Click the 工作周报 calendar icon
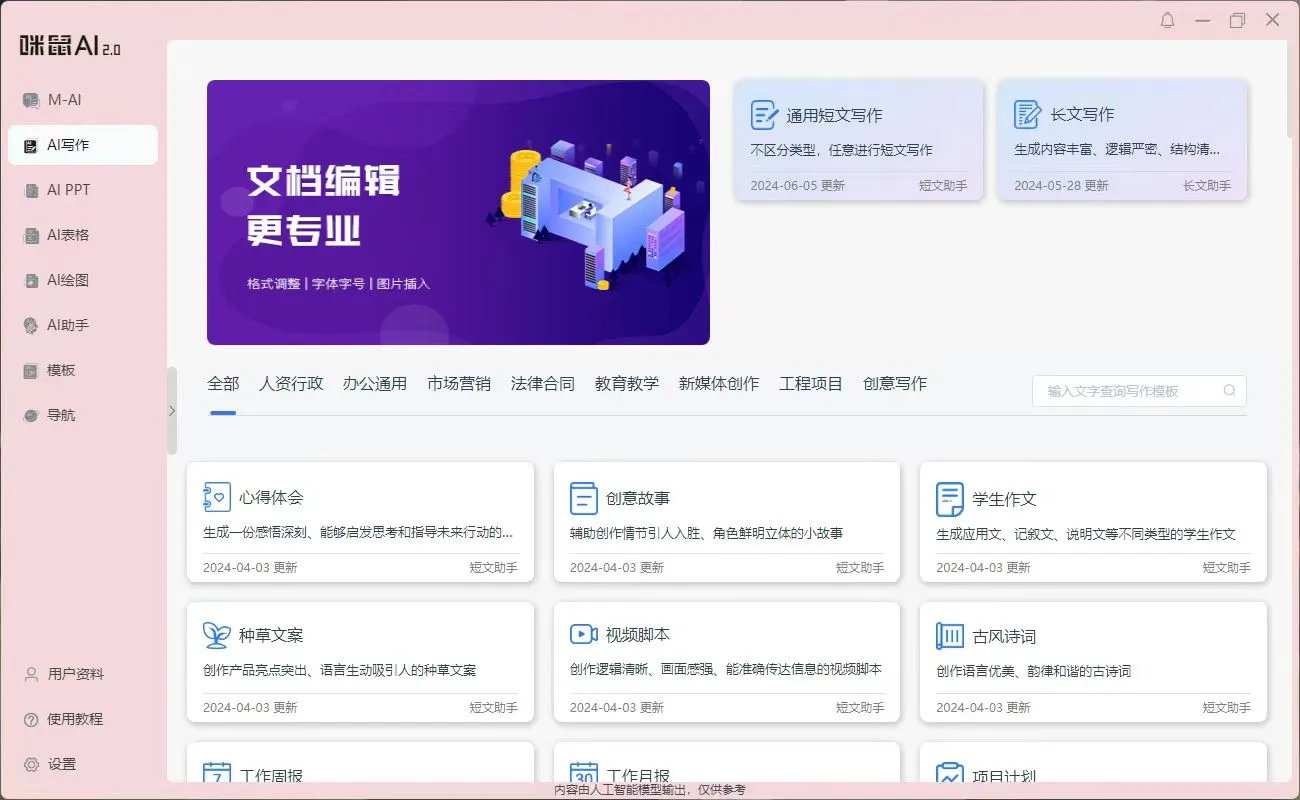This screenshot has height=800, width=1300. pos(217,773)
